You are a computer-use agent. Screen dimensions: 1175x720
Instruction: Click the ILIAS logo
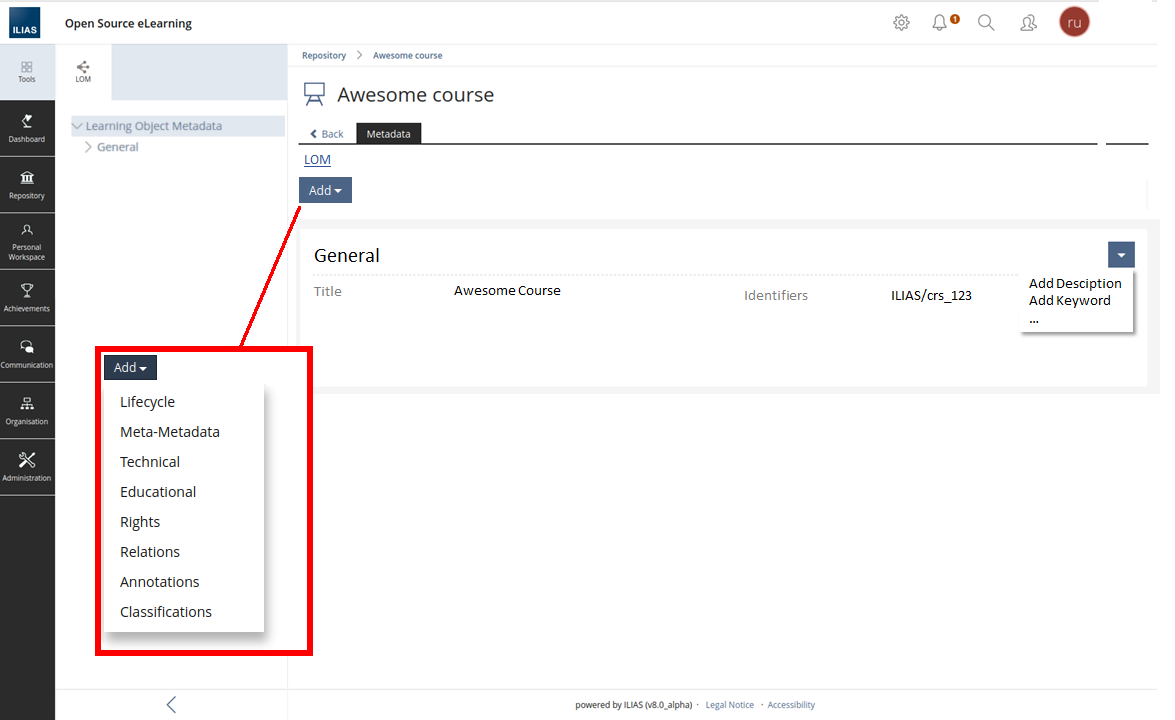tap(25, 22)
